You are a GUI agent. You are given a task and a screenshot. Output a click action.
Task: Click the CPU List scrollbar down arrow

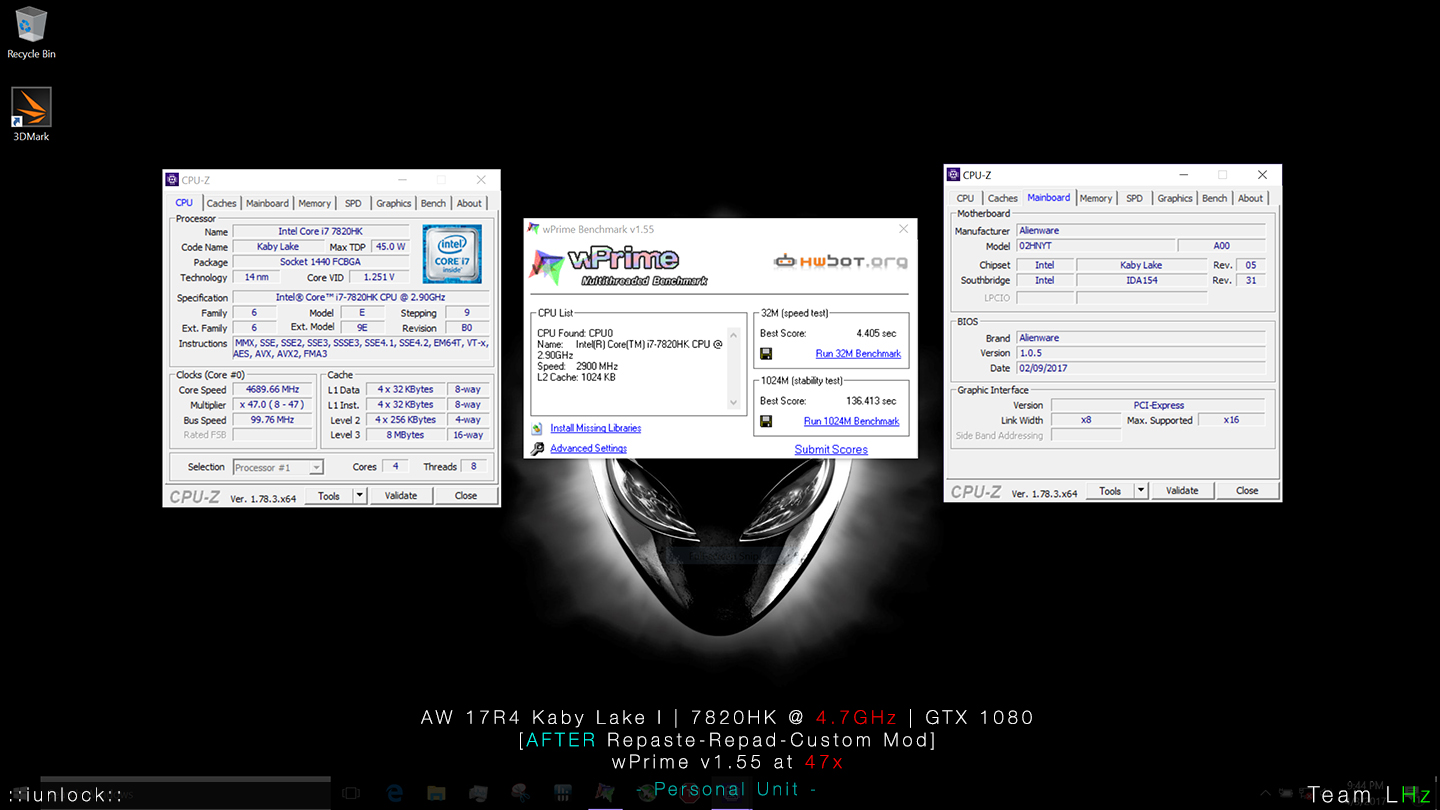(733, 403)
